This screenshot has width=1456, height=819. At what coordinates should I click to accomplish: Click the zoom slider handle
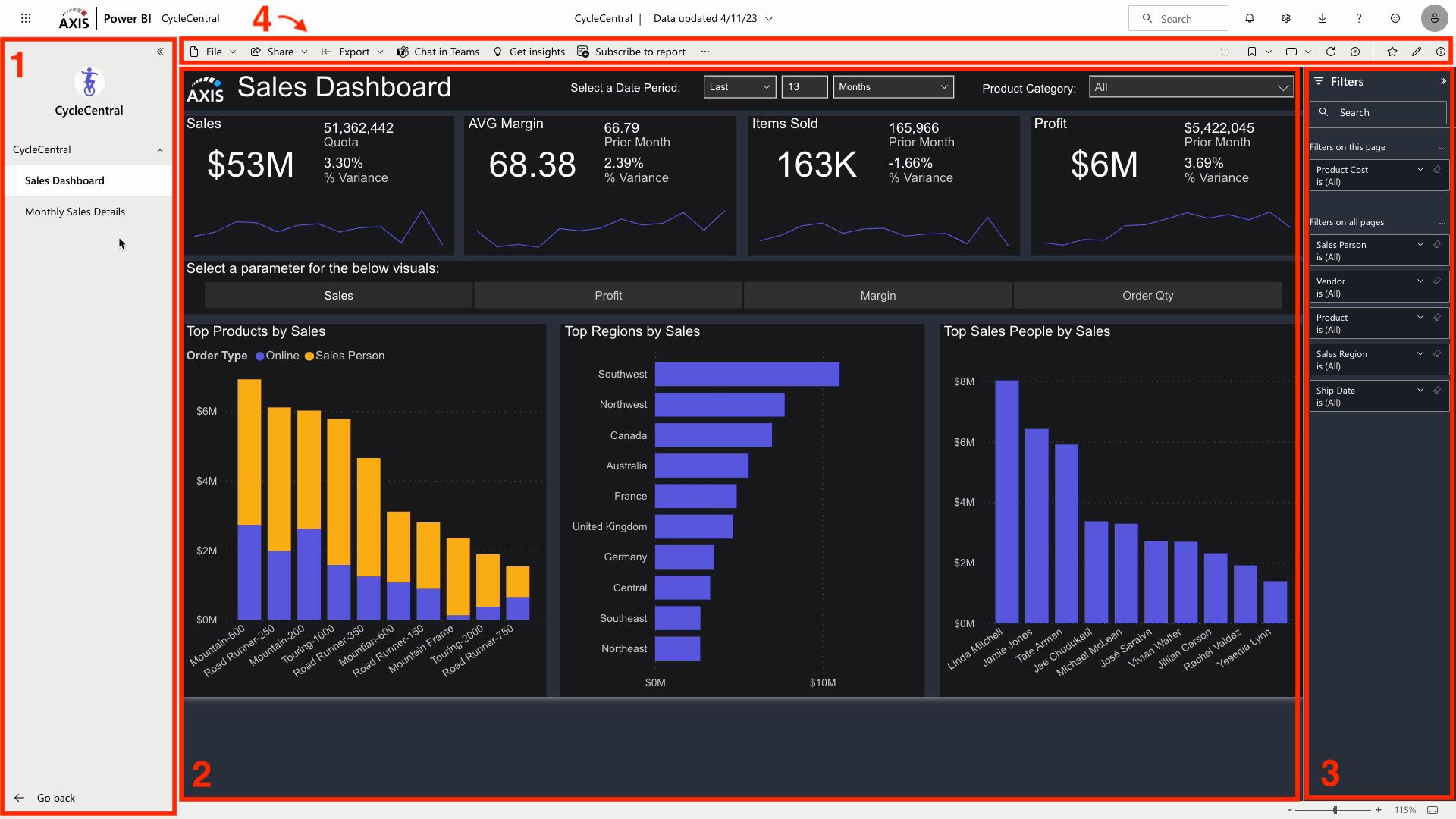(x=1335, y=810)
